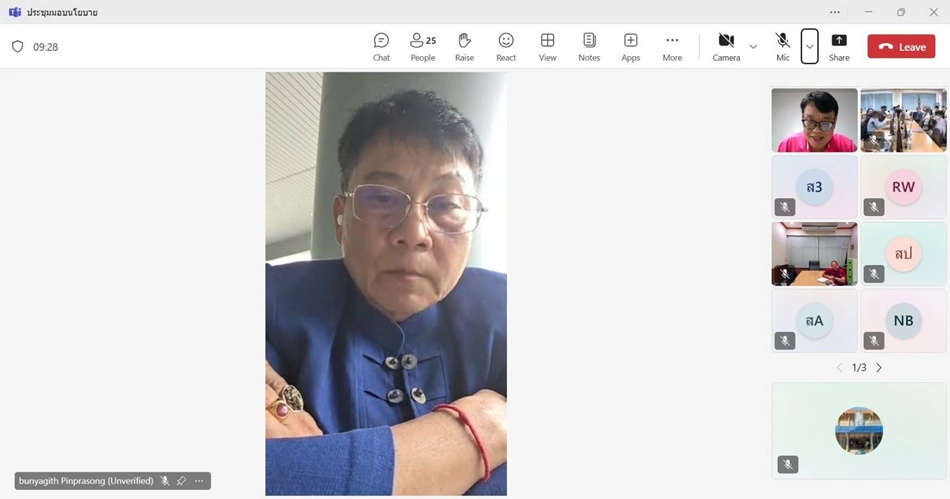Expand mic options chevron
The image size is (950, 499).
point(809,47)
